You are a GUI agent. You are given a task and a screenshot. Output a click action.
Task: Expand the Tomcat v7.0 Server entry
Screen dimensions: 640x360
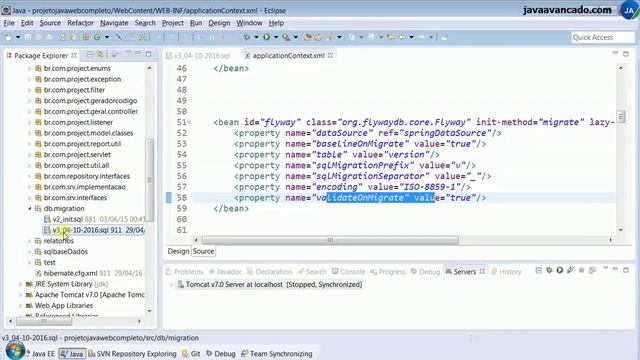click(x=171, y=284)
